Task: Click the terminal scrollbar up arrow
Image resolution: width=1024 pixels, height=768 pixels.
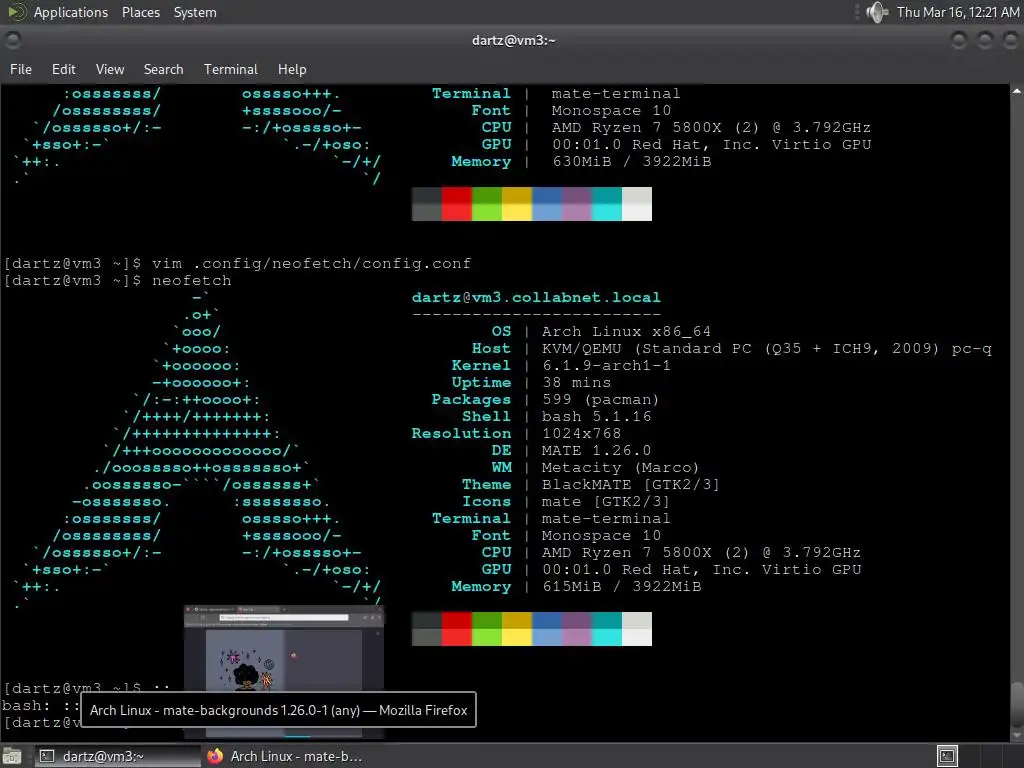Action: (x=1017, y=91)
